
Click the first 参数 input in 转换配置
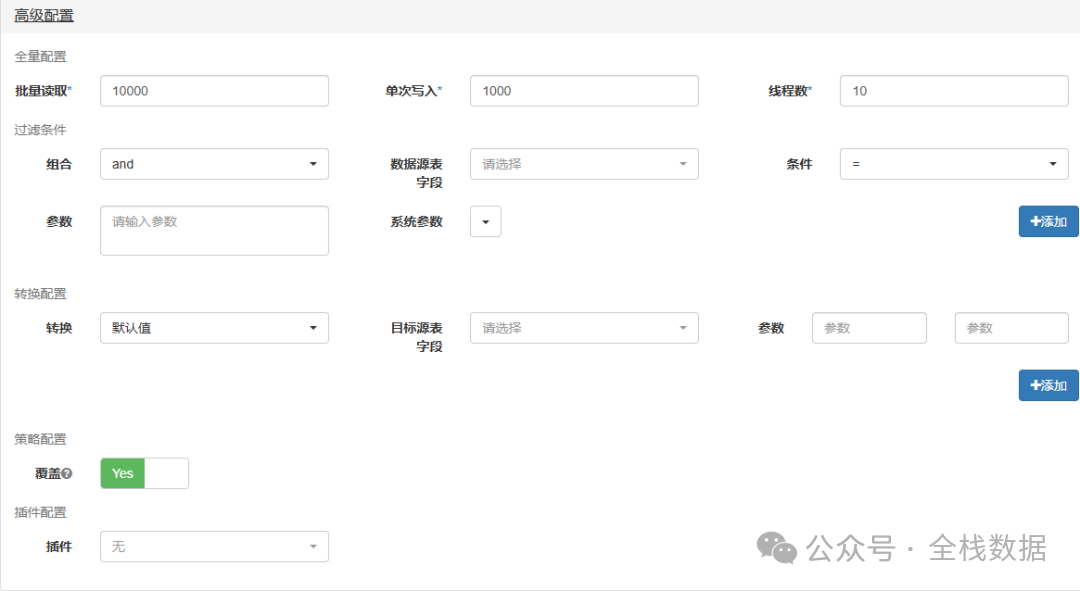[869, 328]
